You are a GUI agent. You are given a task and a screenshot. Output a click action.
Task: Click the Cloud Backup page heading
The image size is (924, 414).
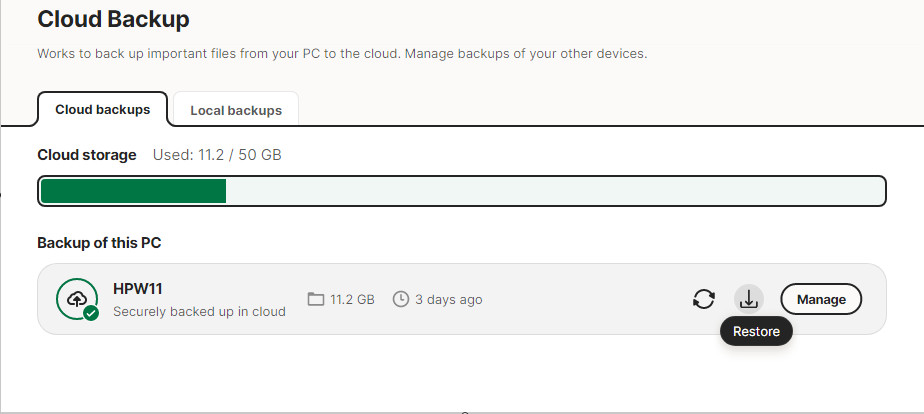(113, 19)
